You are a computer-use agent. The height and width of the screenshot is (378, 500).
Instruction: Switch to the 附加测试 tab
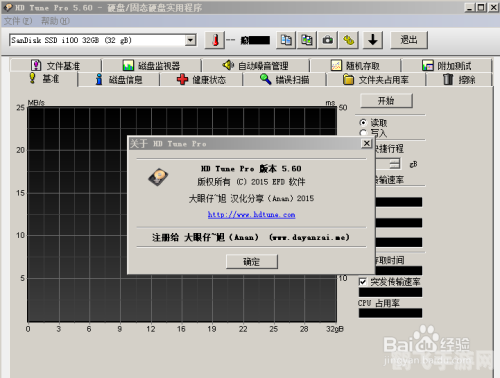coord(447,65)
